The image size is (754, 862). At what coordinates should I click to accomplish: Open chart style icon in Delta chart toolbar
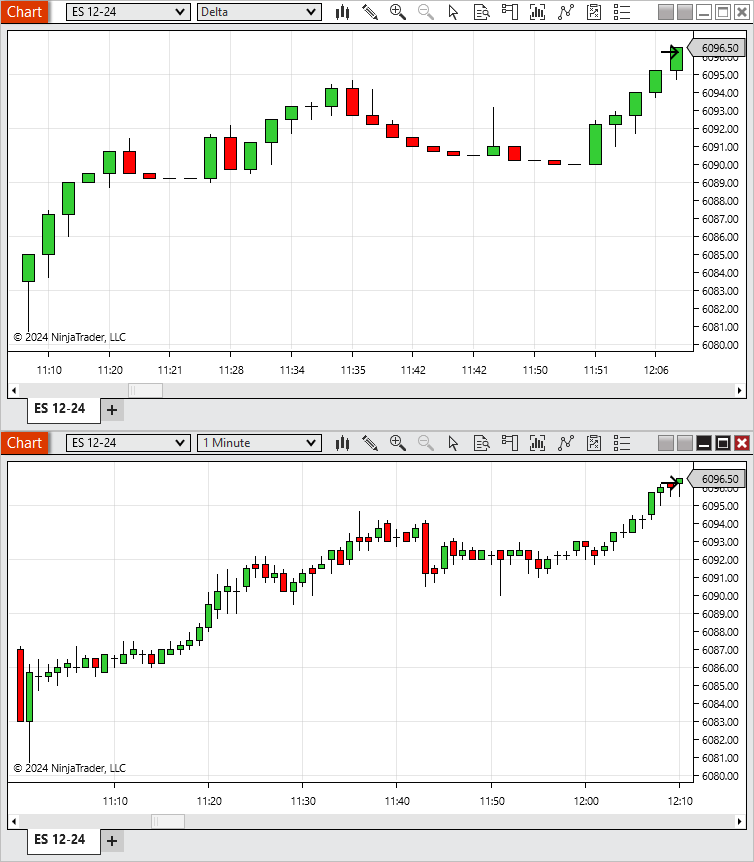coord(342,12)
